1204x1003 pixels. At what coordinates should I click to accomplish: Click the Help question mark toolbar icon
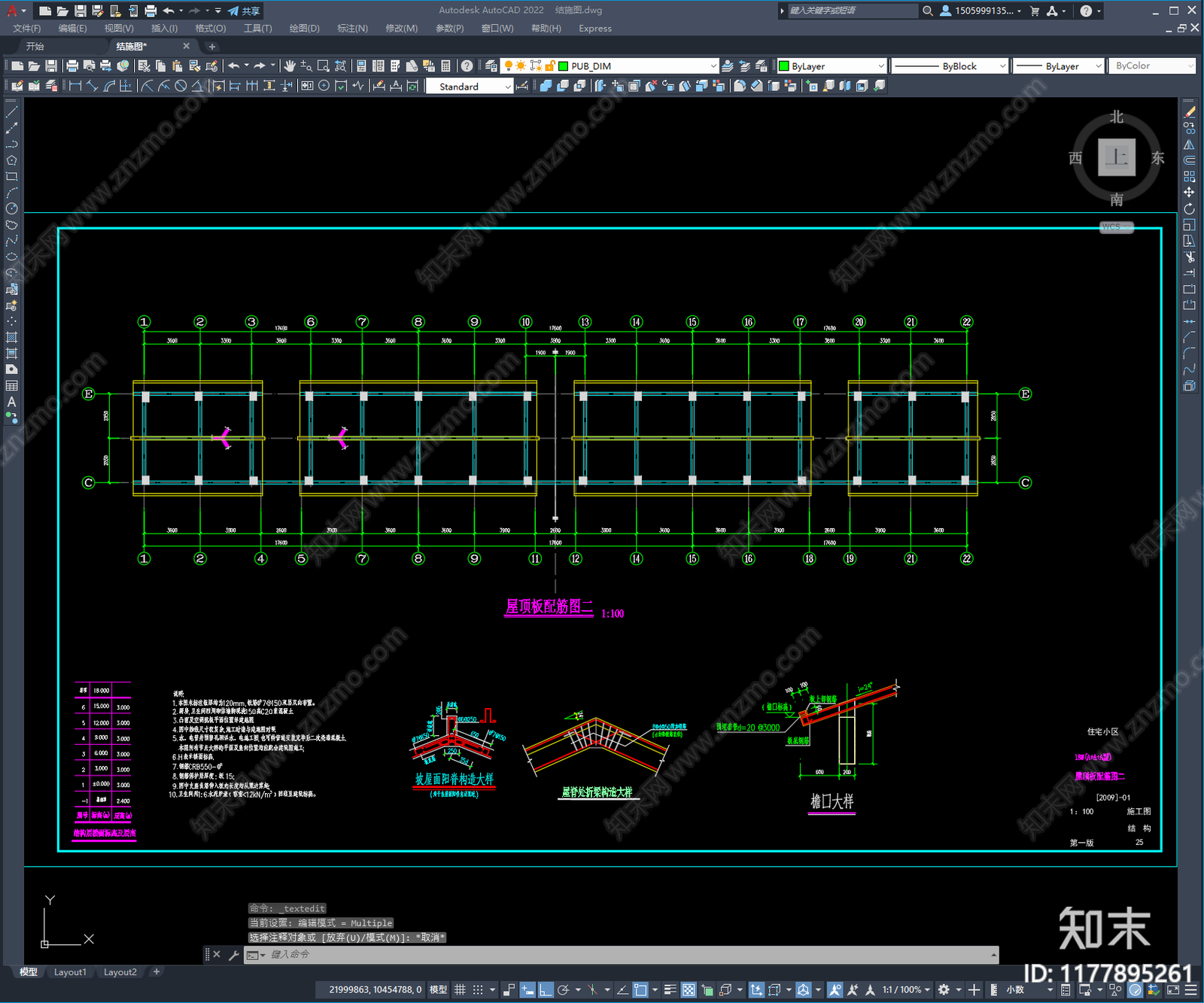(467, 66)
